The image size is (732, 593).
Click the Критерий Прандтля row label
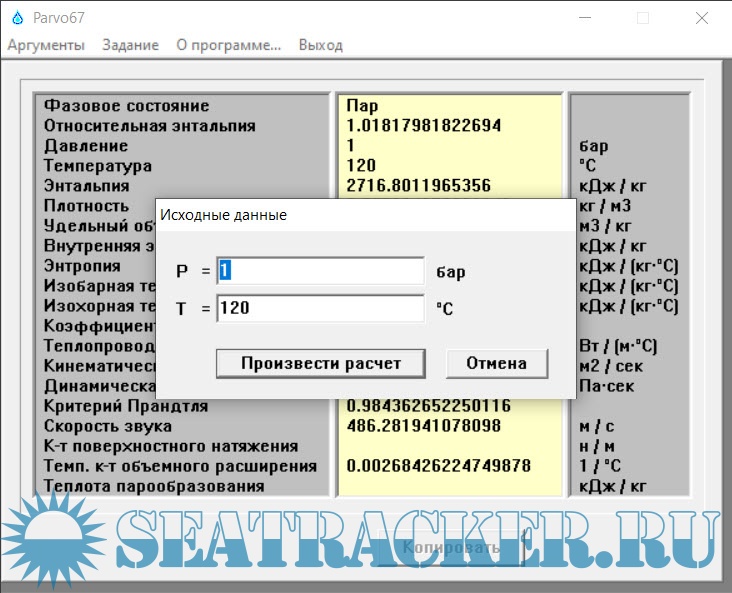pos(126,406)
